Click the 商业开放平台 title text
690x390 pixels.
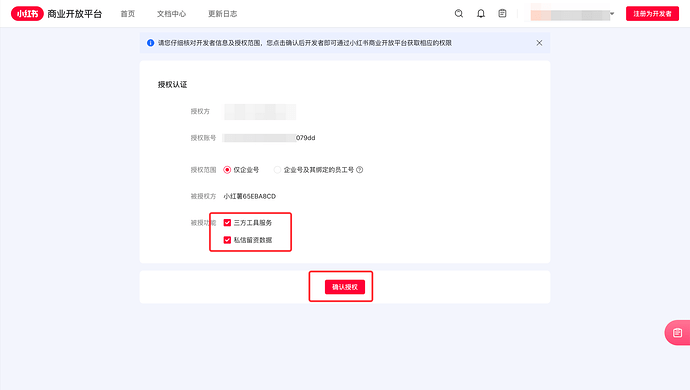(x=74, y=14)
